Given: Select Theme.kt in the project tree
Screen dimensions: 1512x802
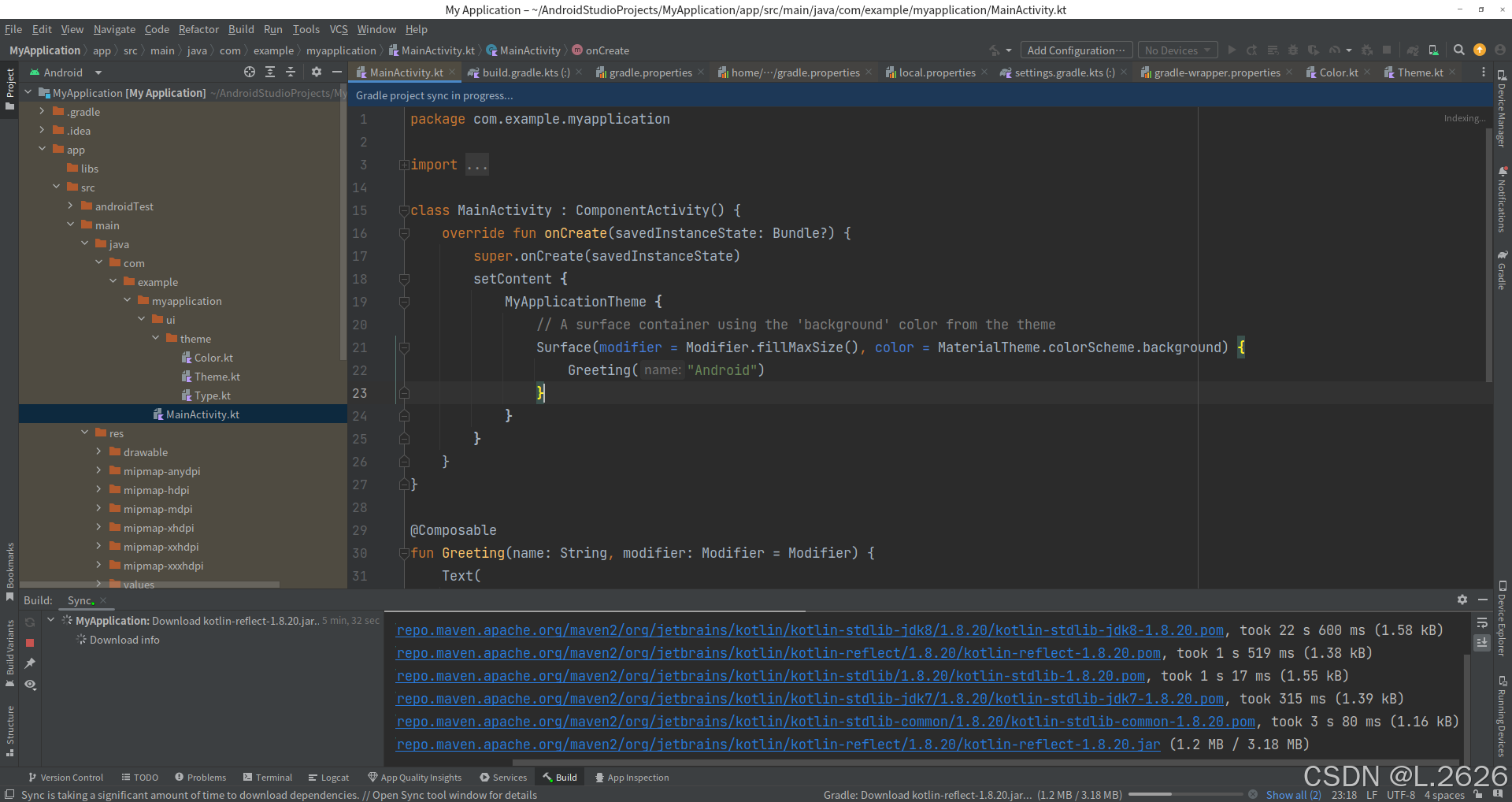Looking at the screenshot, I should pyautogui.click(x=218, y=377).
